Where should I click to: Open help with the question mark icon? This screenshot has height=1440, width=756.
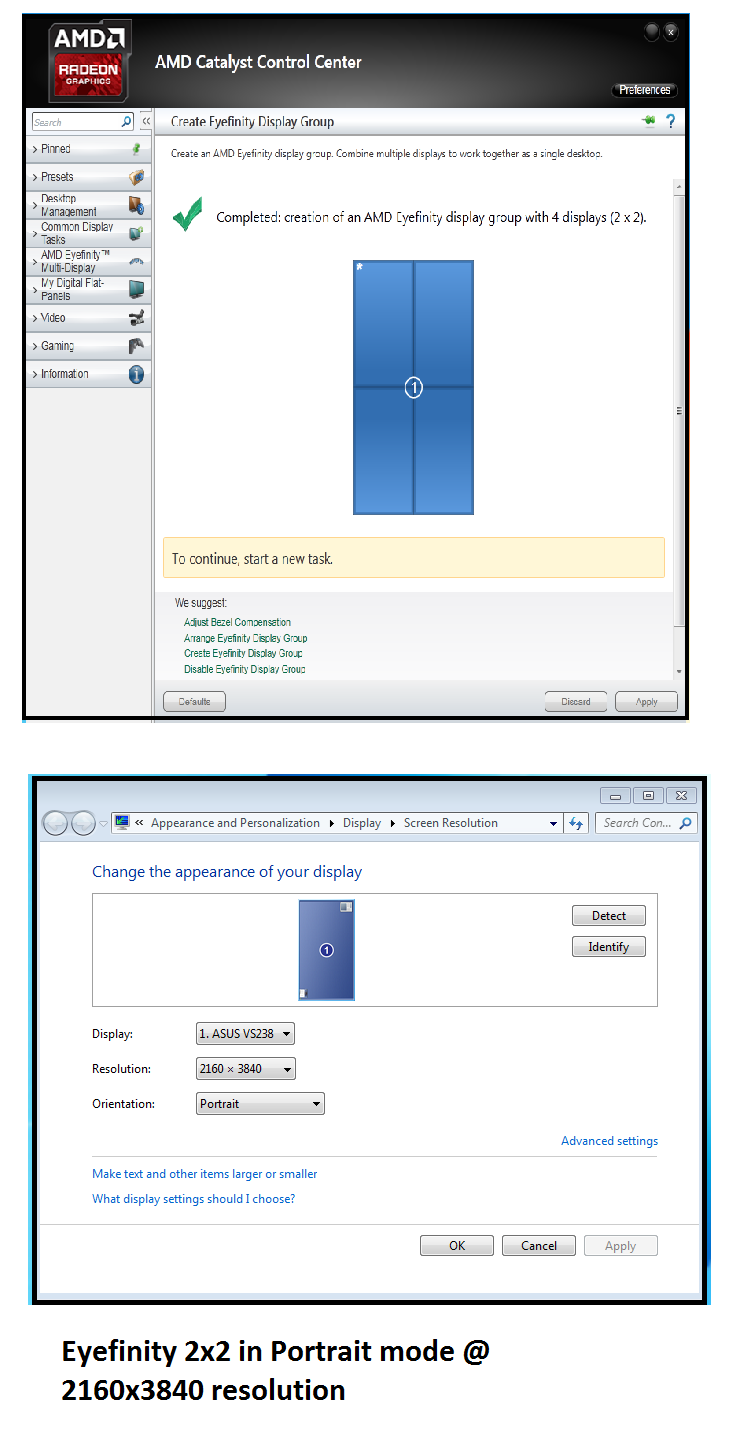[670, 121]
